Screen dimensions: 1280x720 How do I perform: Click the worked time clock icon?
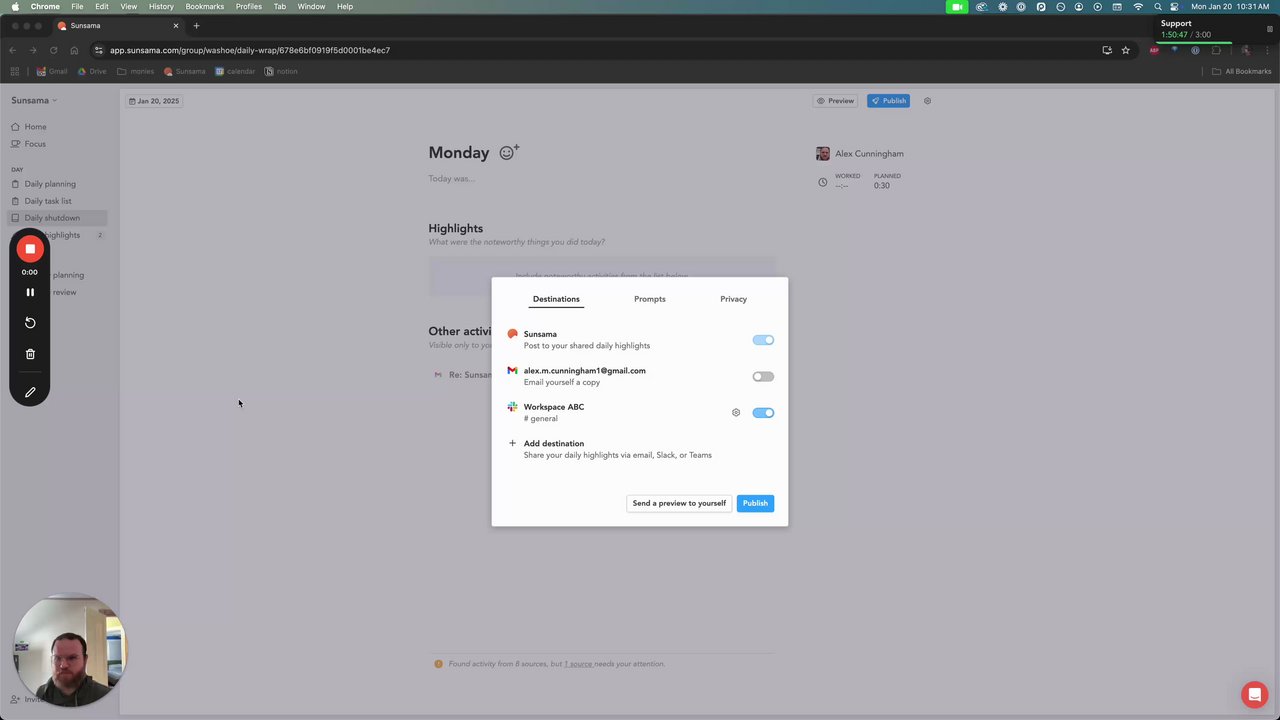click(x=823, y=182)
